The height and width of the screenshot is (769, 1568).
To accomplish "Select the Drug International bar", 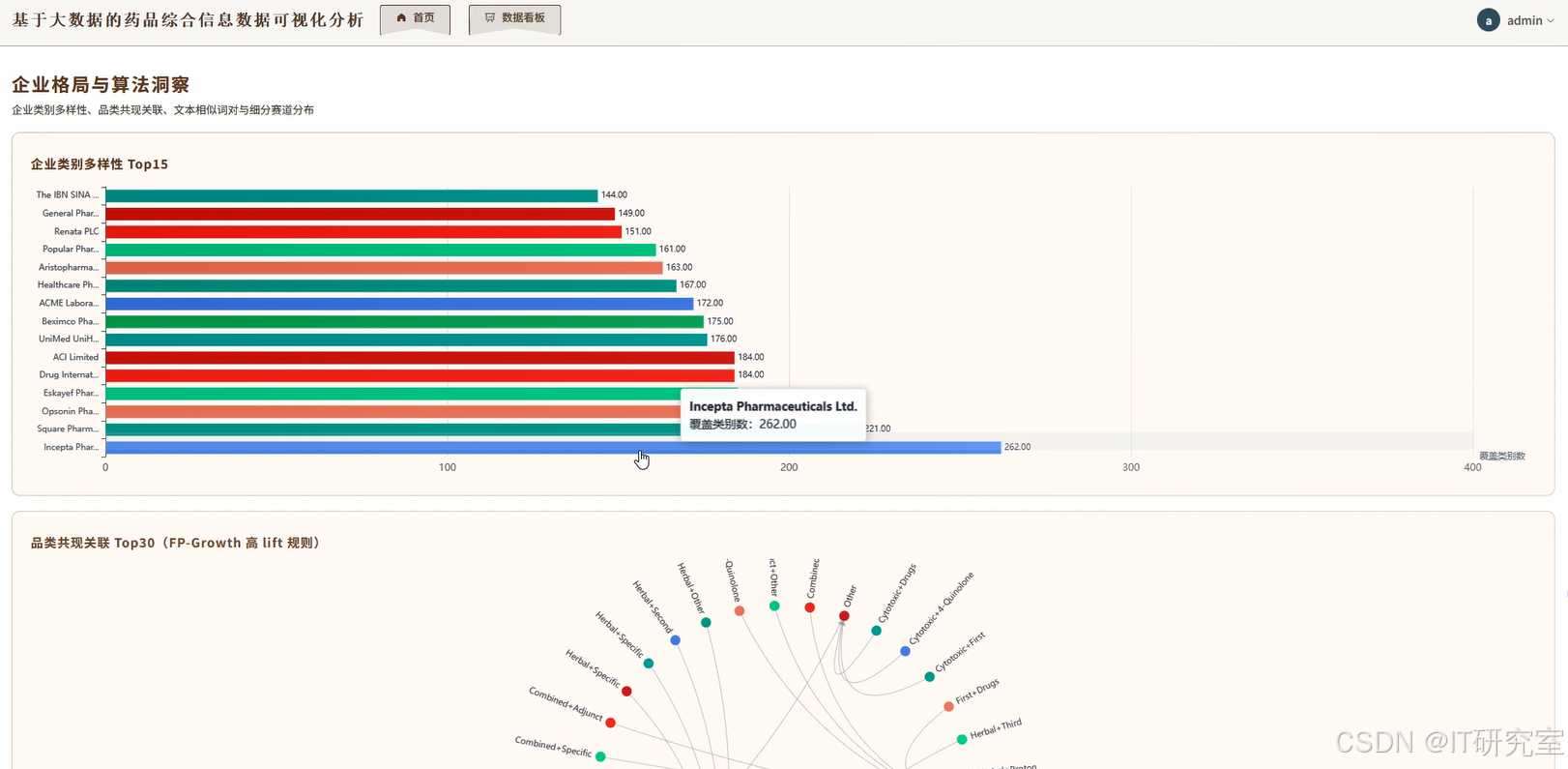I will tap(421, 375).
